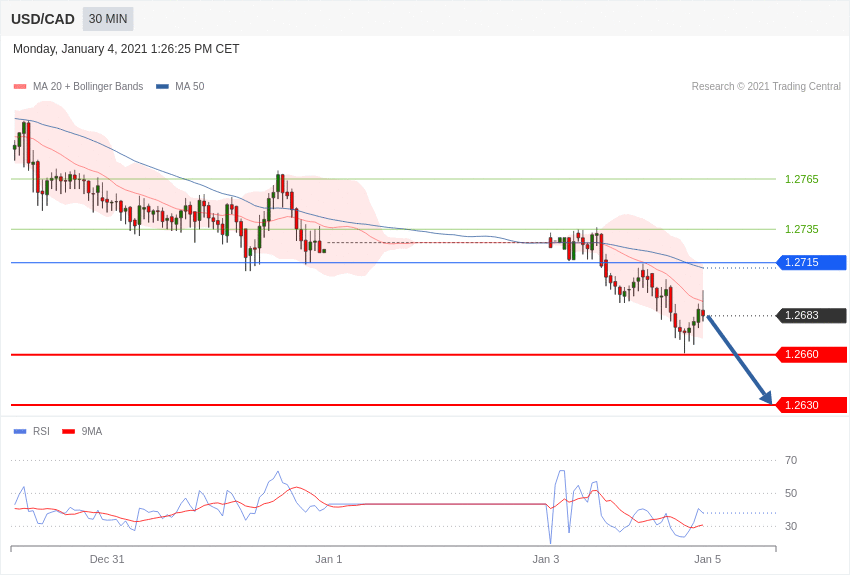Click the RSI 30 axis value

pyautogui.click(x=791, y=527)
